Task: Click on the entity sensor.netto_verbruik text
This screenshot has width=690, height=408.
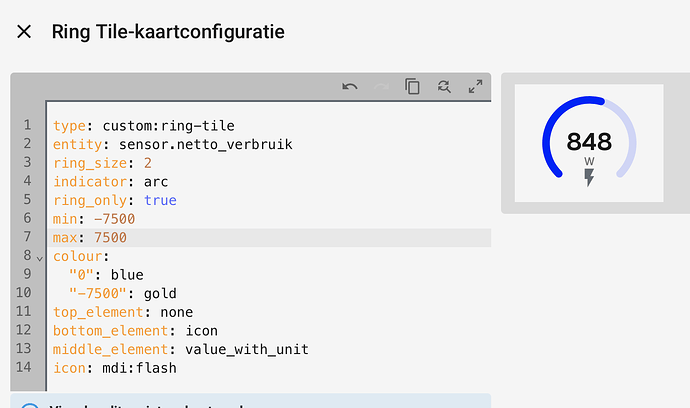Action: 172,144
